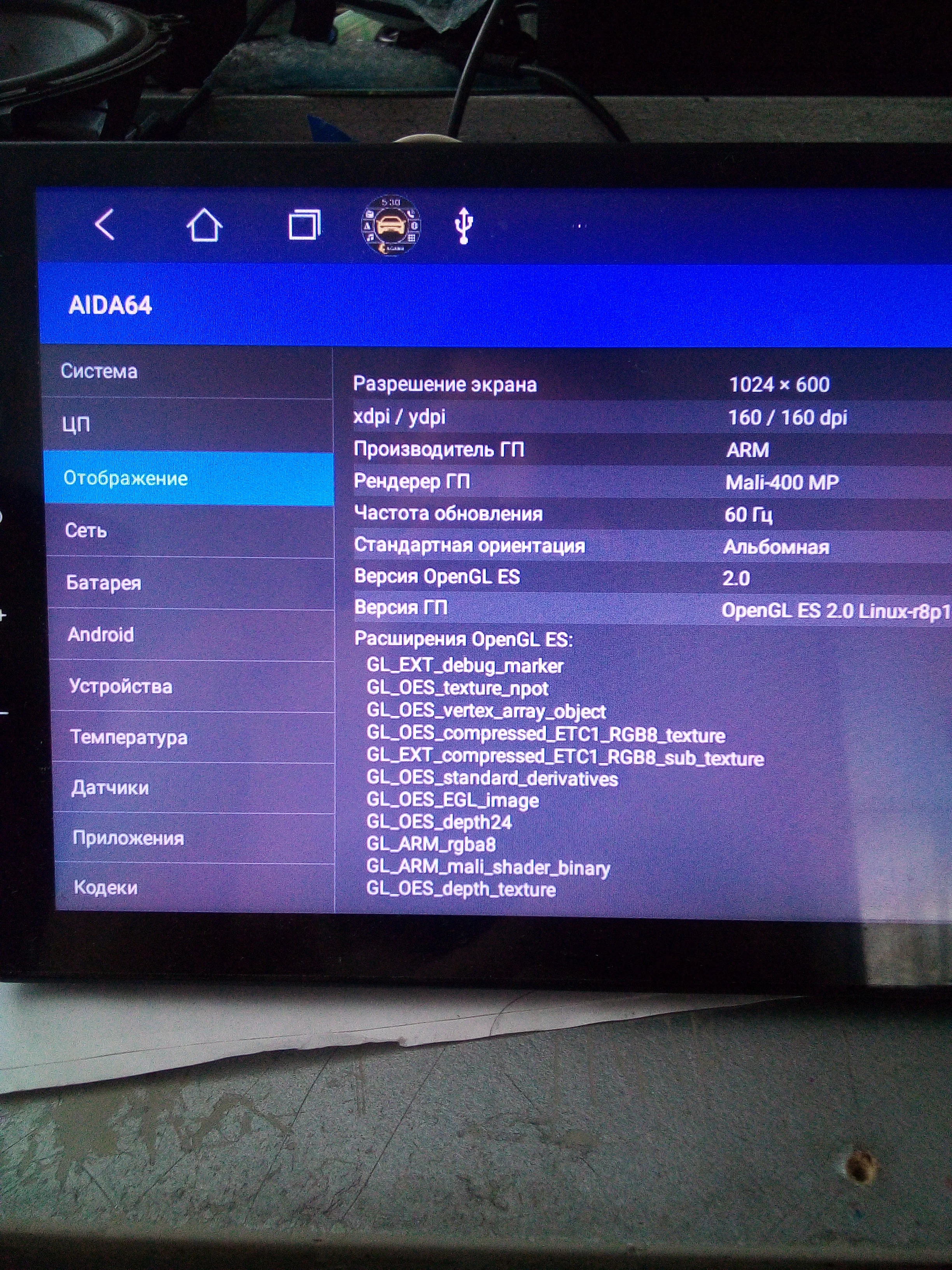The height and width of the screenshot is (1270, 952).
Task: Open the Сеть section
Action: coord(86,530)
